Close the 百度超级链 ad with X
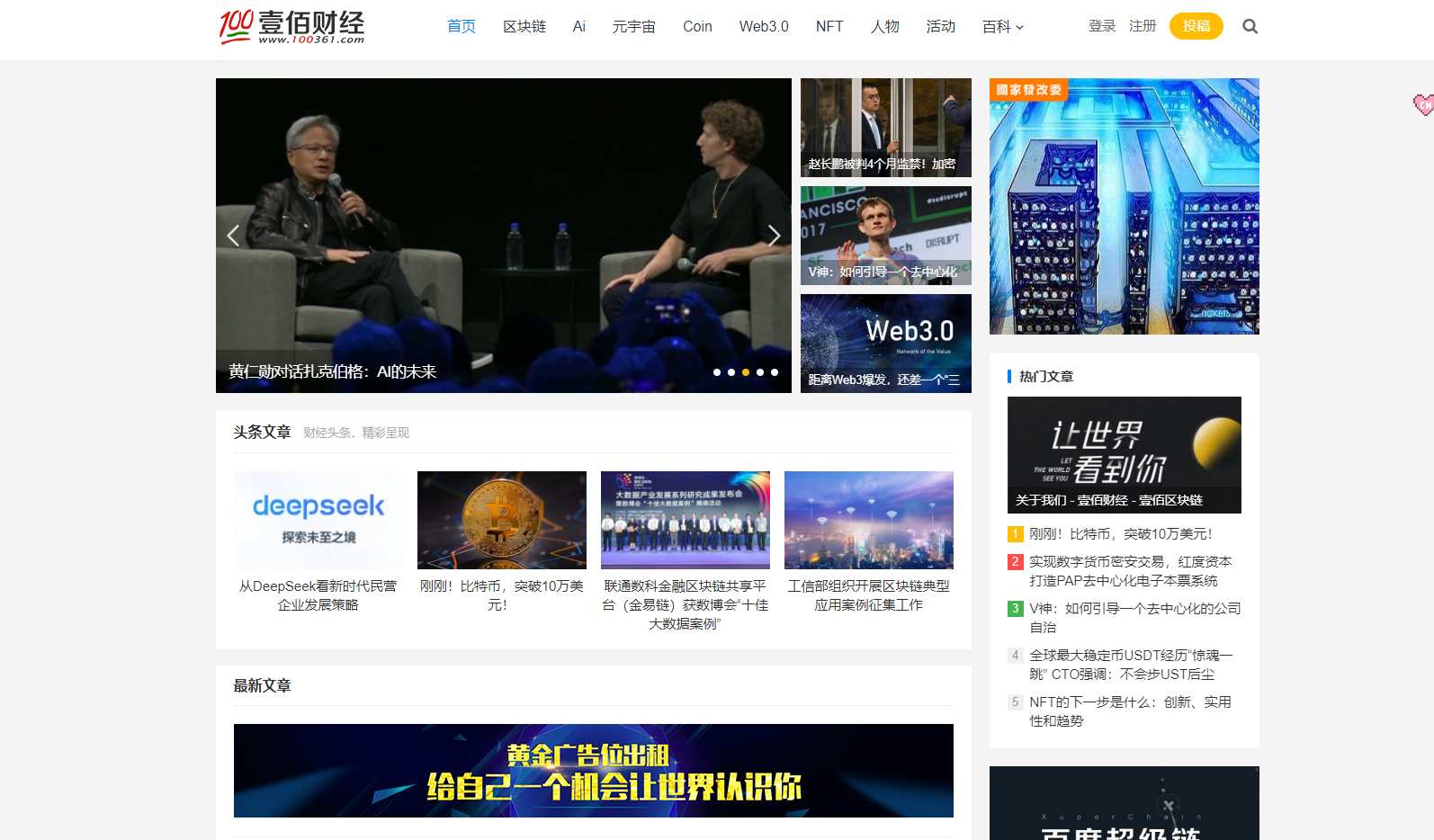This screenshot has height=840, width=1434. point(1169,806)
